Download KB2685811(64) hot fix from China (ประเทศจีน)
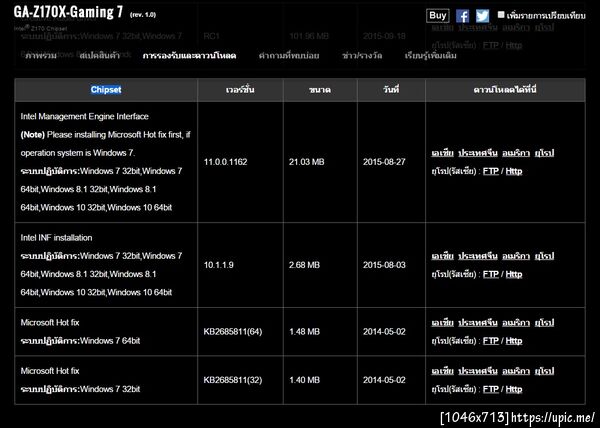Viewport: 600px width, 428px height. click(478, 322)
